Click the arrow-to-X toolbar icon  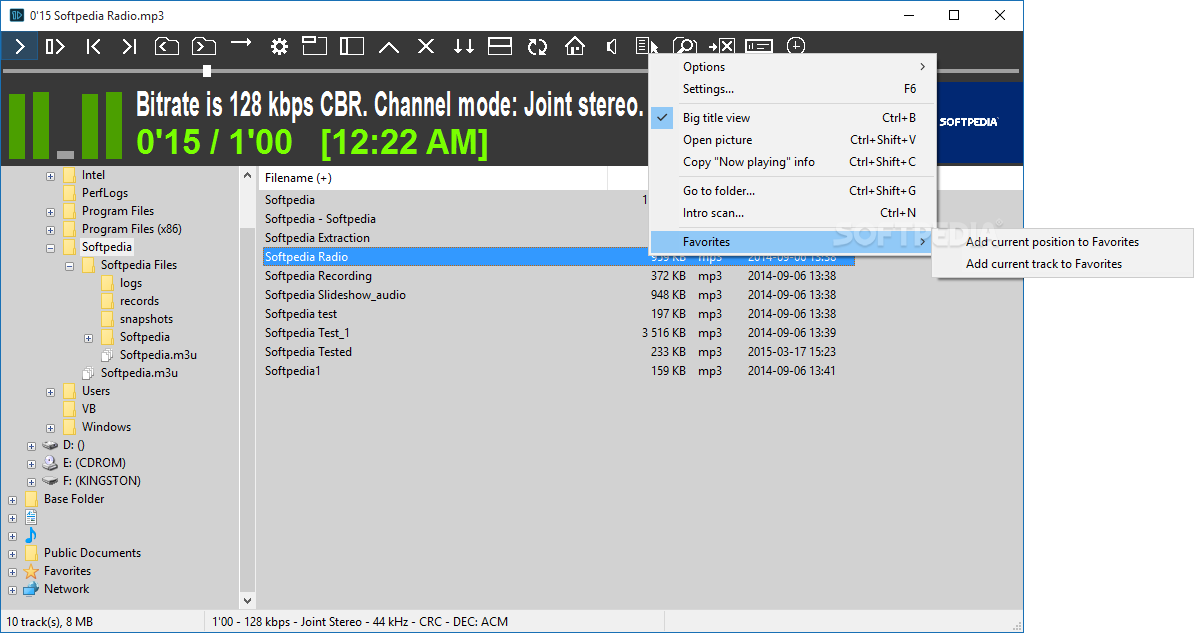(721, 46)
